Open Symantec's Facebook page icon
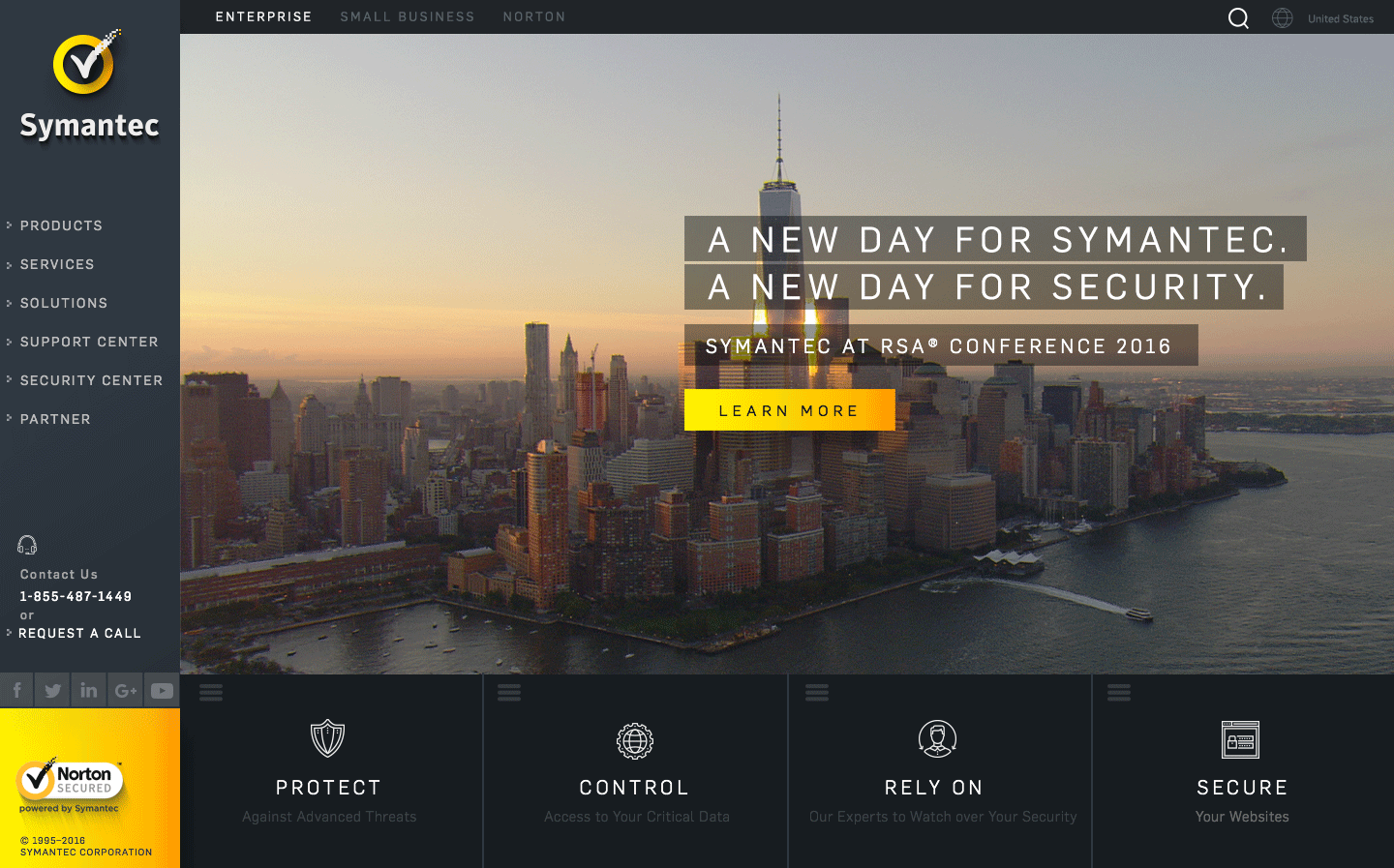This screenshot has height=868, width=1394. pos(16,691)
